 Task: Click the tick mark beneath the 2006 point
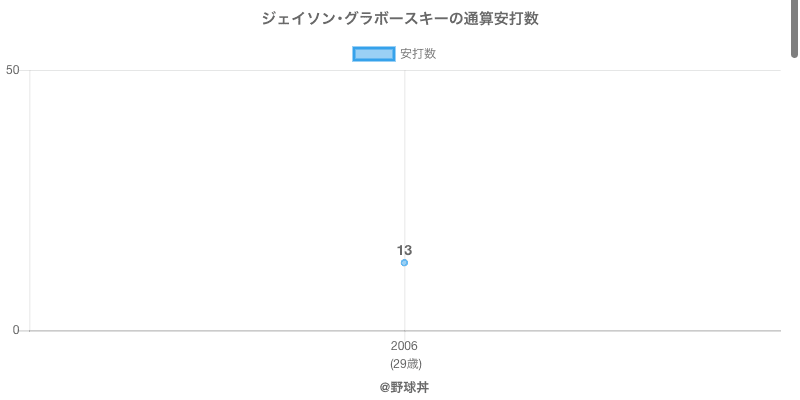pos(404,335)
